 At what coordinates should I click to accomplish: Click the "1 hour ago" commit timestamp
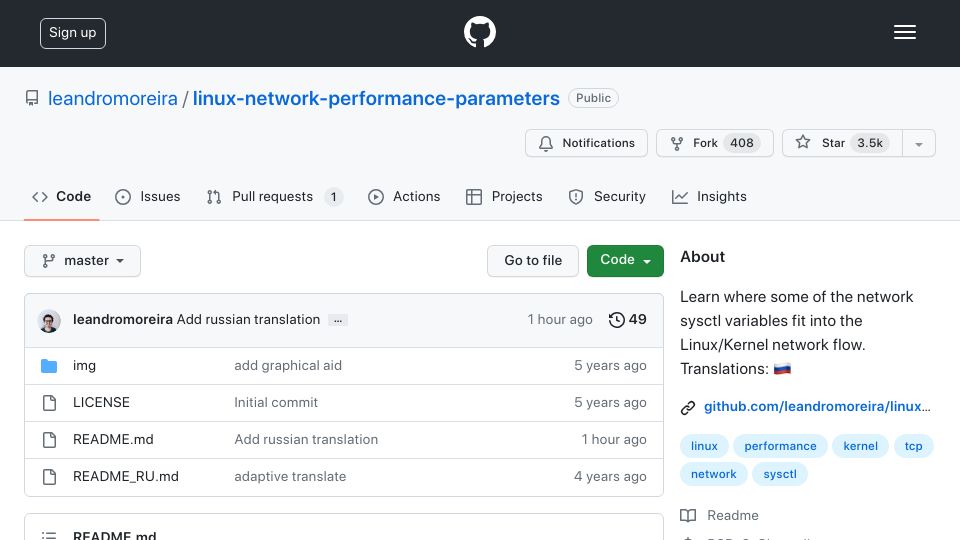(560, 320)
